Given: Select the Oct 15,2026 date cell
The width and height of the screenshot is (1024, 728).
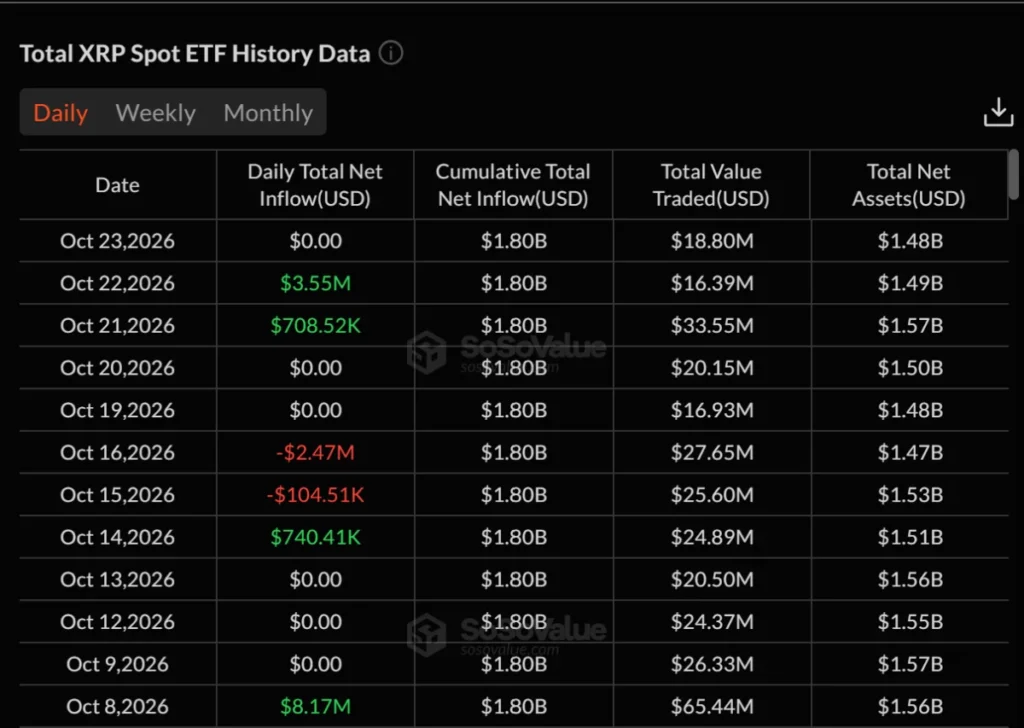Looking at the screenshot, I should 118,495.
